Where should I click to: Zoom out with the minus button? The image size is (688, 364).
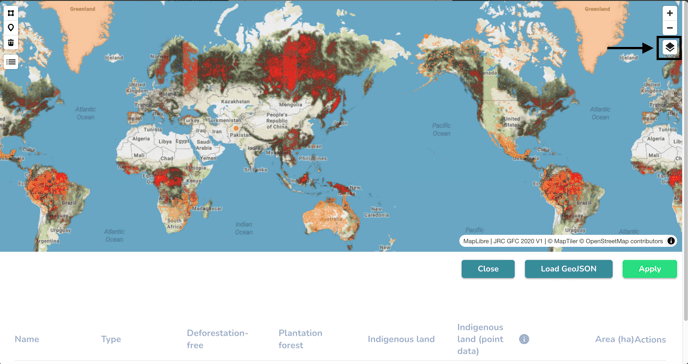click(x=669, y=28)
